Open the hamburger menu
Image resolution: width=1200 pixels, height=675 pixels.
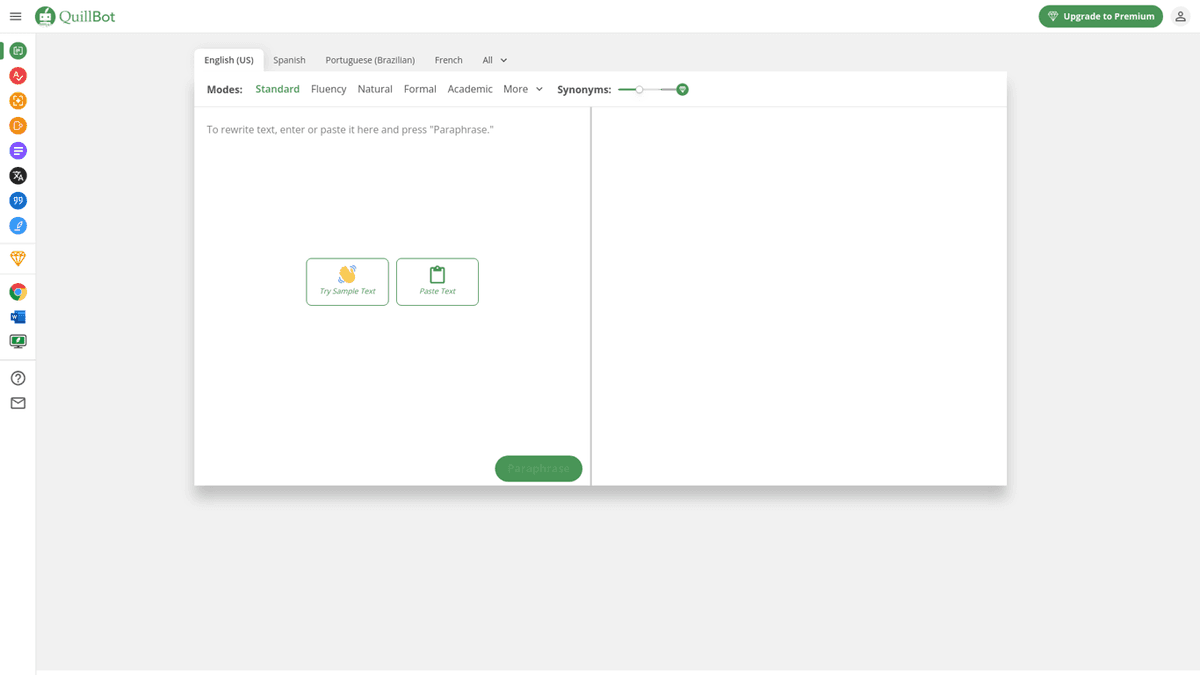pyautogui.click(x=15, y=16)
